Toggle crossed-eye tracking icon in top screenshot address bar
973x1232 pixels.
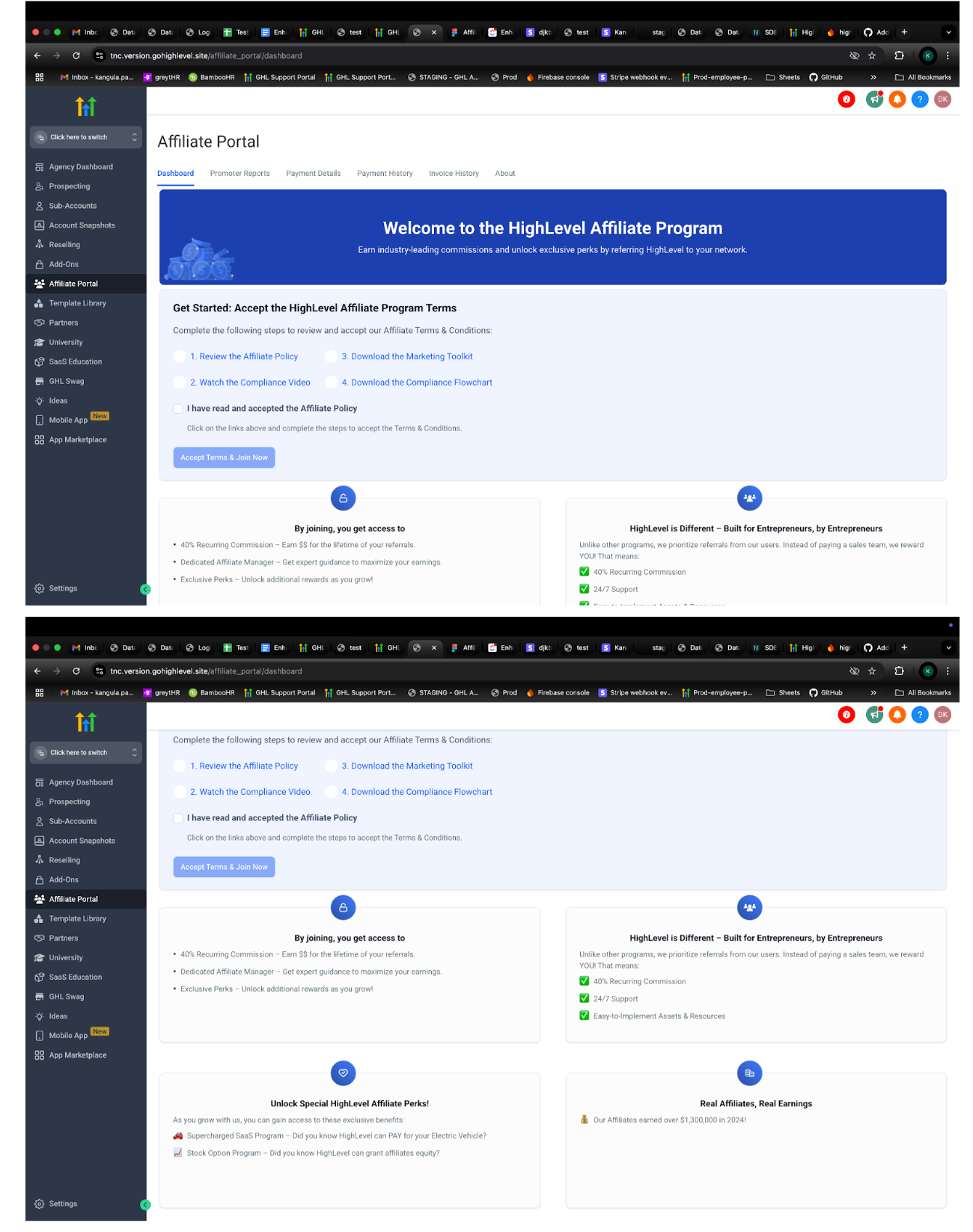coord(854,55)
